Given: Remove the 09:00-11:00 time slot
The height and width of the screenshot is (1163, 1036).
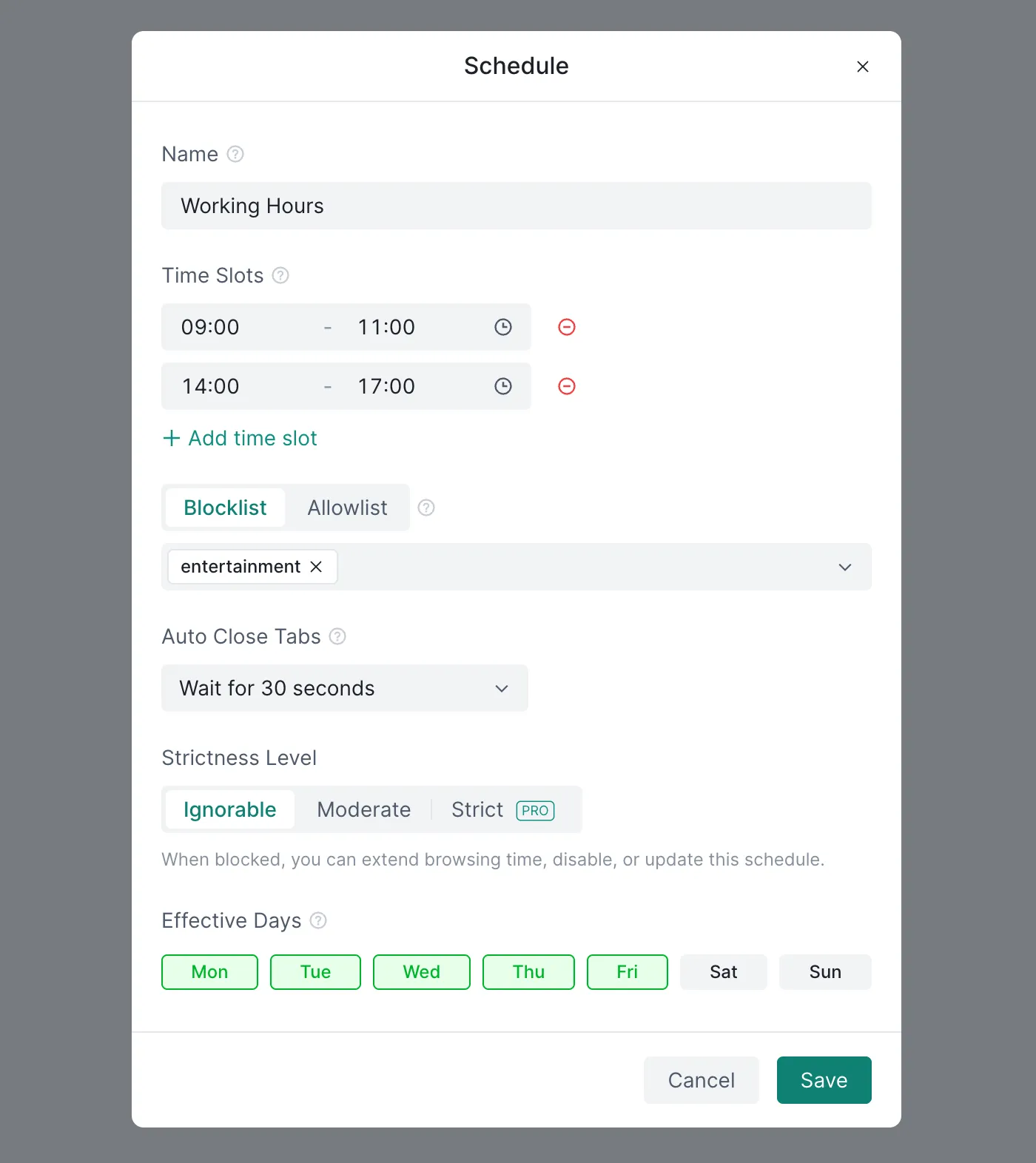Looking at the screenshot, I should pos(566,327).
